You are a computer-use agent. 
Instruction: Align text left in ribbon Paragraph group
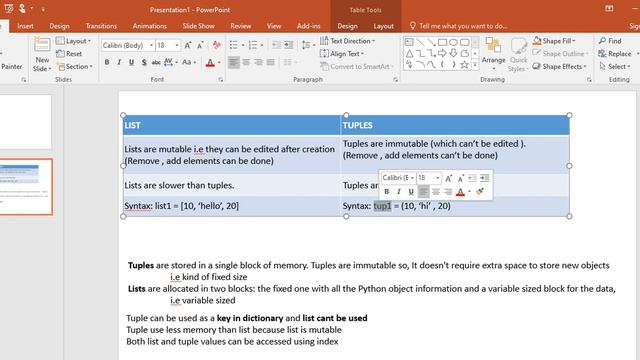tap(234, 62)
